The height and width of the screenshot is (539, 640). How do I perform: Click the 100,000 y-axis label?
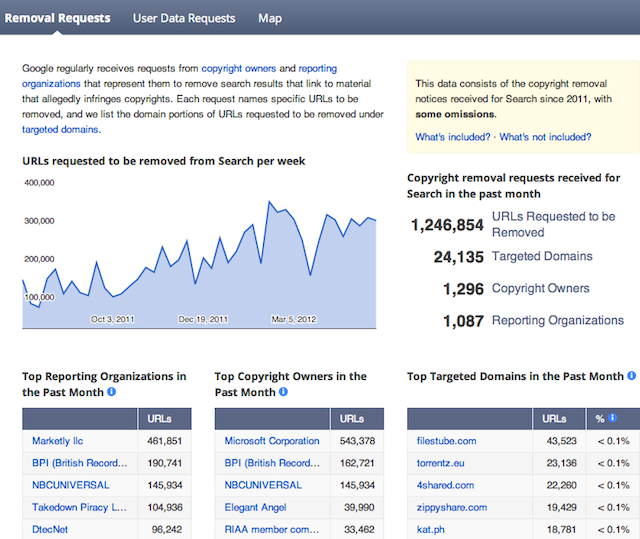39,297
